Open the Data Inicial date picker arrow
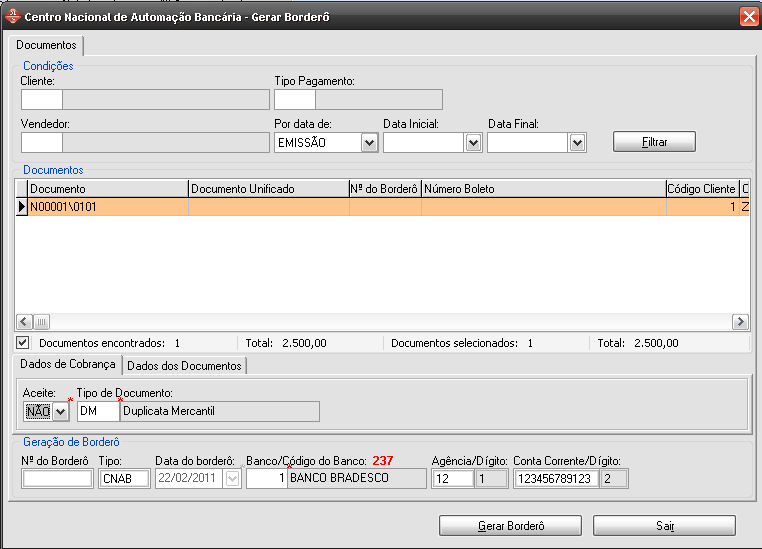762x549 pixels. tap(473, 143)
